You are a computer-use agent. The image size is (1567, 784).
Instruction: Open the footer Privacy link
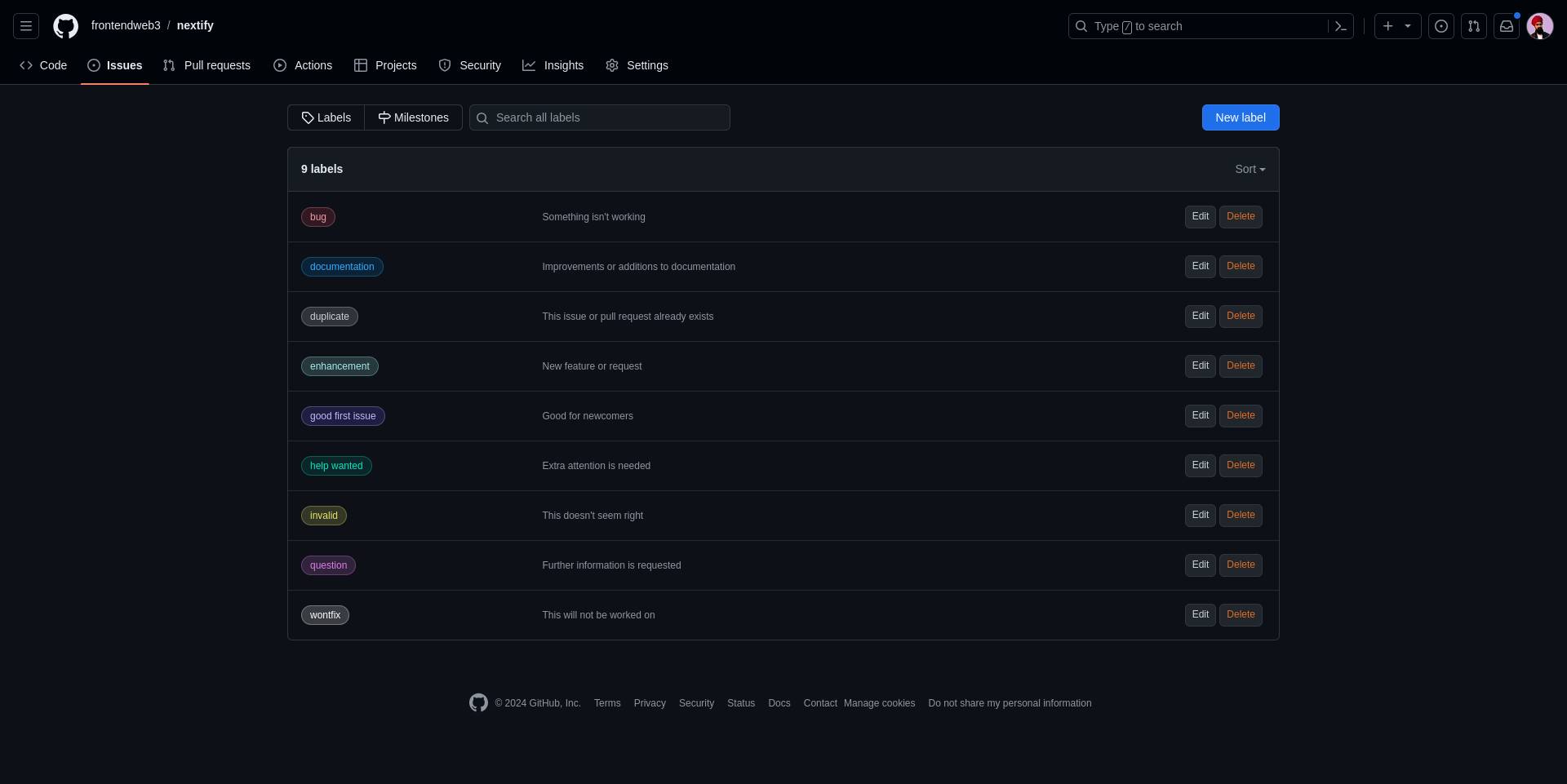pos(650,703)
